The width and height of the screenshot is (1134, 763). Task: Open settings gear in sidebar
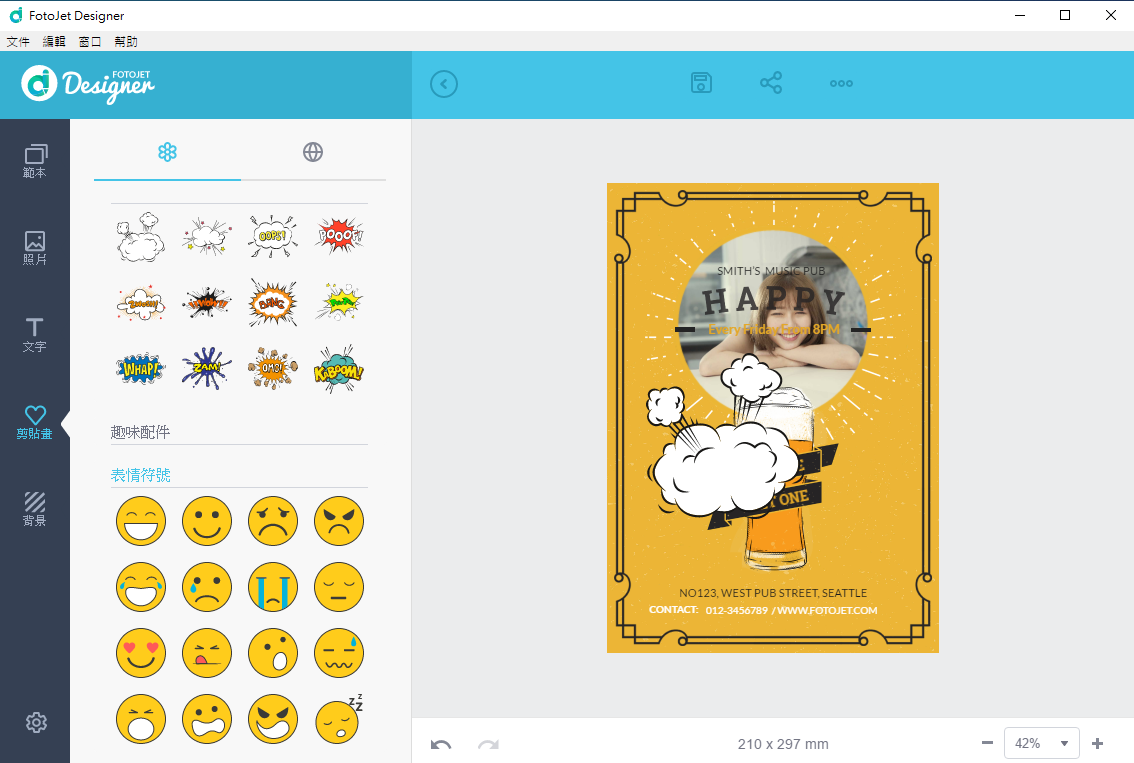click(x=36, y=722)
